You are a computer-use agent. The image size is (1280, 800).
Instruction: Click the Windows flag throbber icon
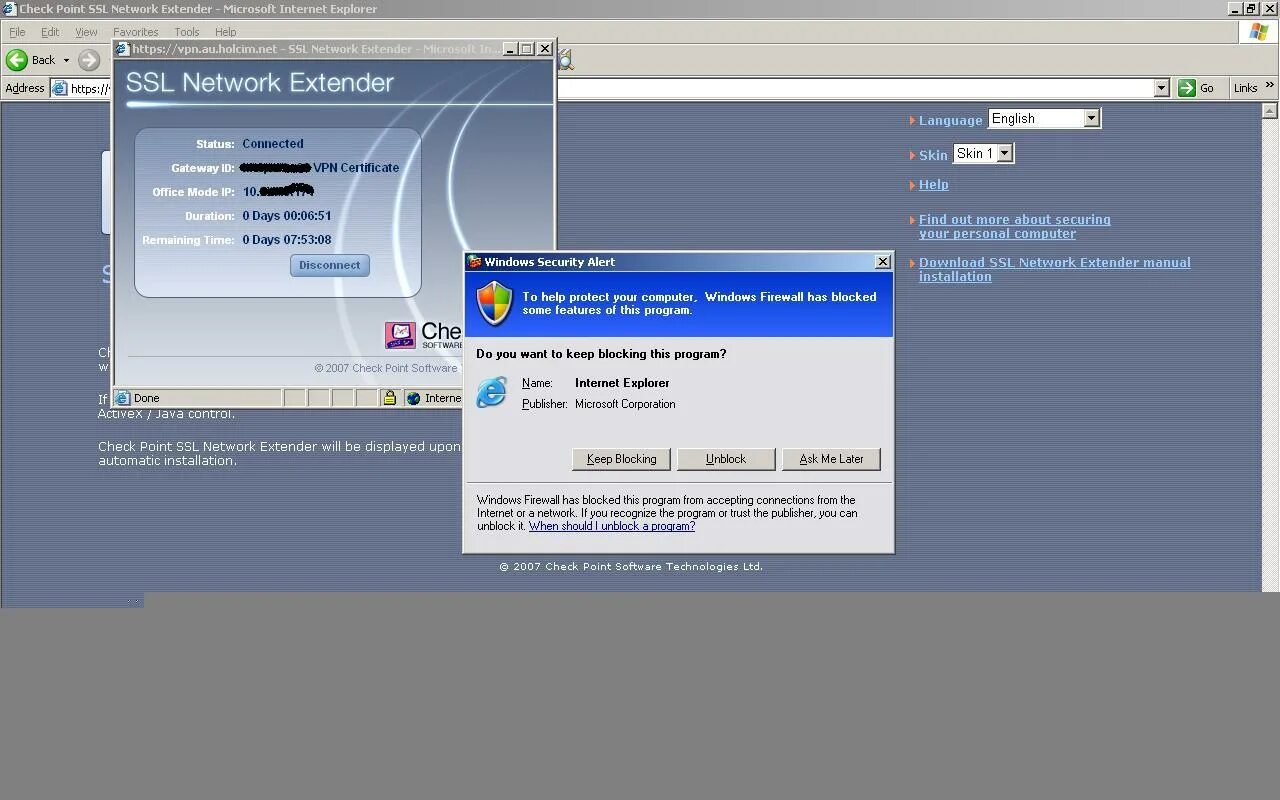[x=1259, y=32]
